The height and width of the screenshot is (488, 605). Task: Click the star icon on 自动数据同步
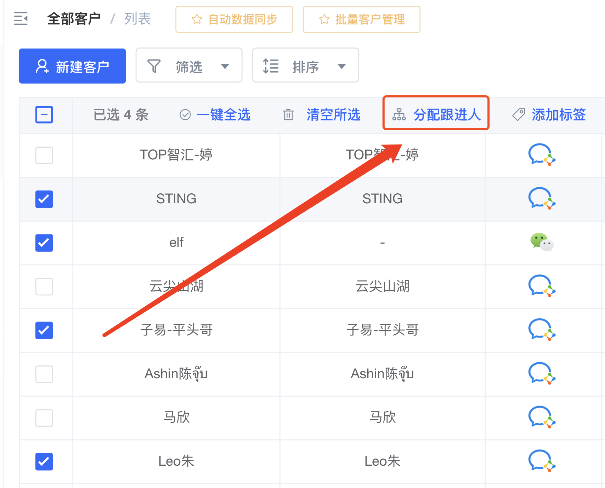[x=197, y=19]
